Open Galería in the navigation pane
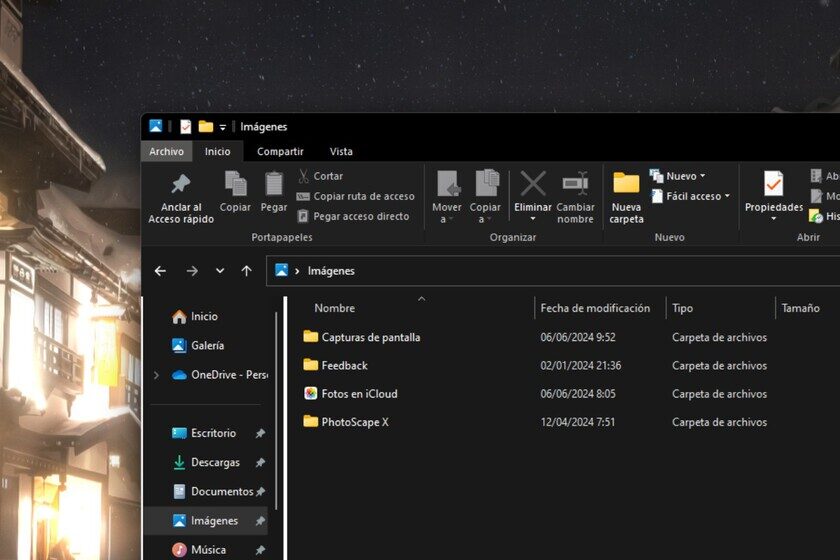Viewport: 840px width, 560px height. 198,346
